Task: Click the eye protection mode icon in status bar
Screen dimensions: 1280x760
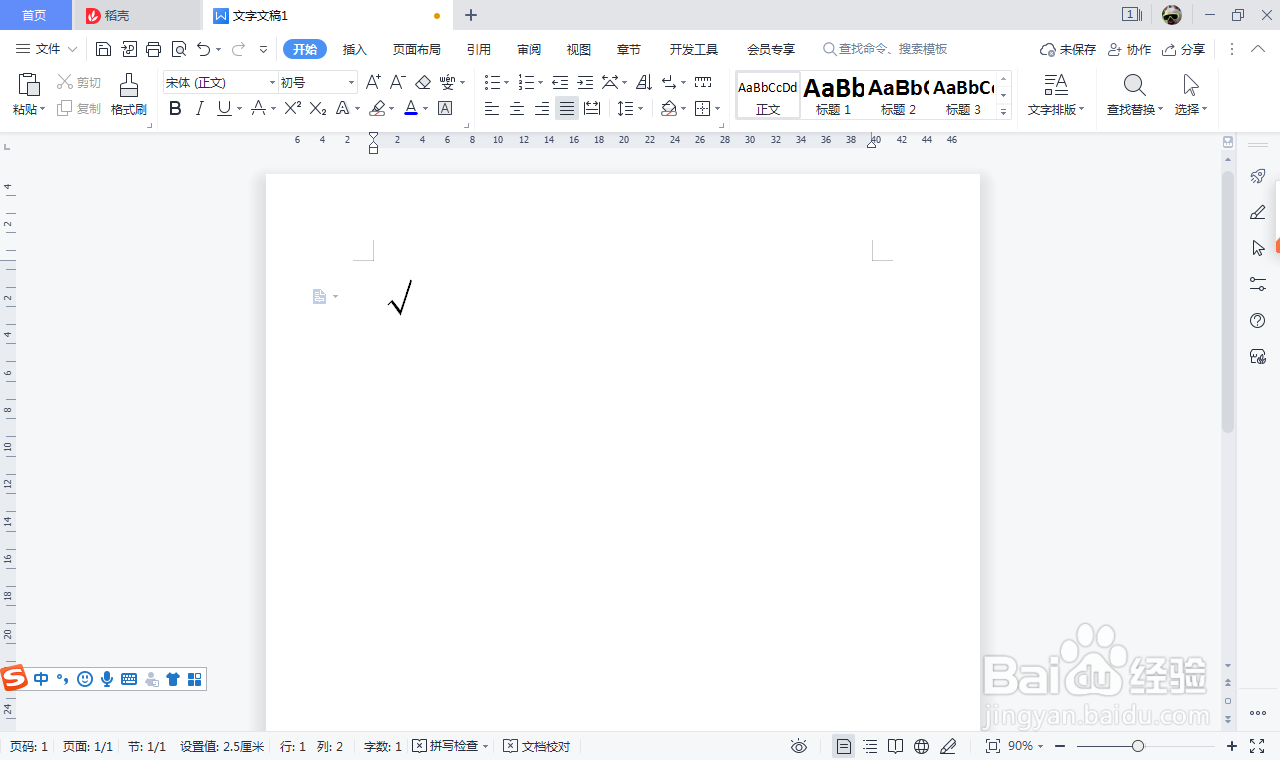Action: click(799, 746)
